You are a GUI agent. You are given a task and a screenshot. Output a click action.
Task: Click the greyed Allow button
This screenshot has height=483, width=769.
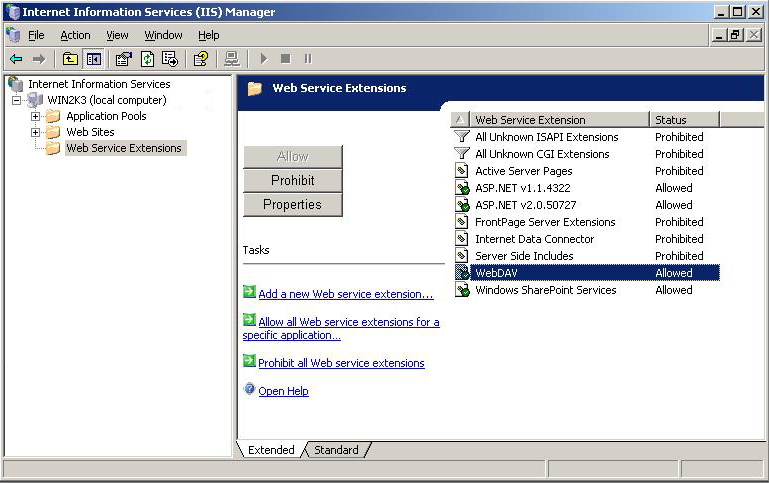(x=293, y=156)
